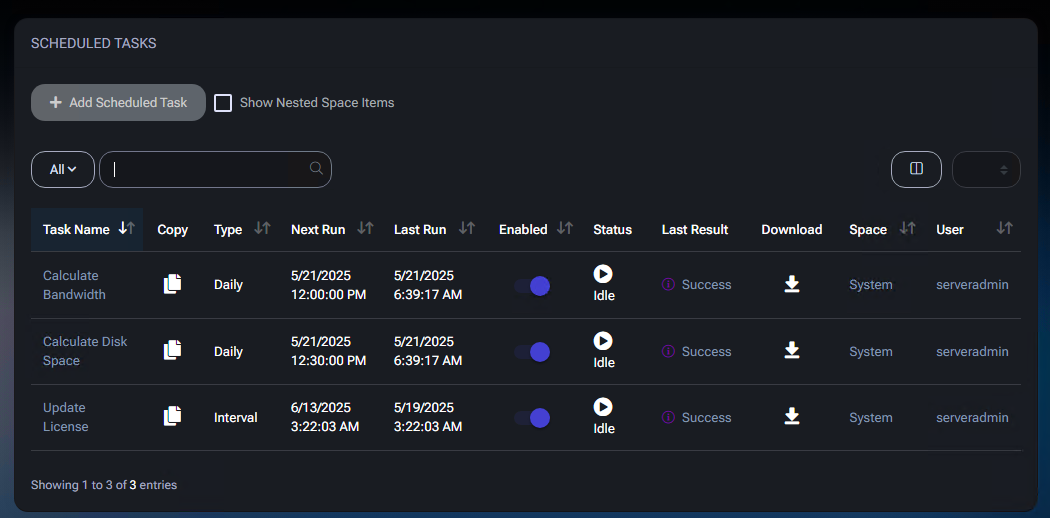
Task: Click the Copy column header
Action: tap(172, 230)
